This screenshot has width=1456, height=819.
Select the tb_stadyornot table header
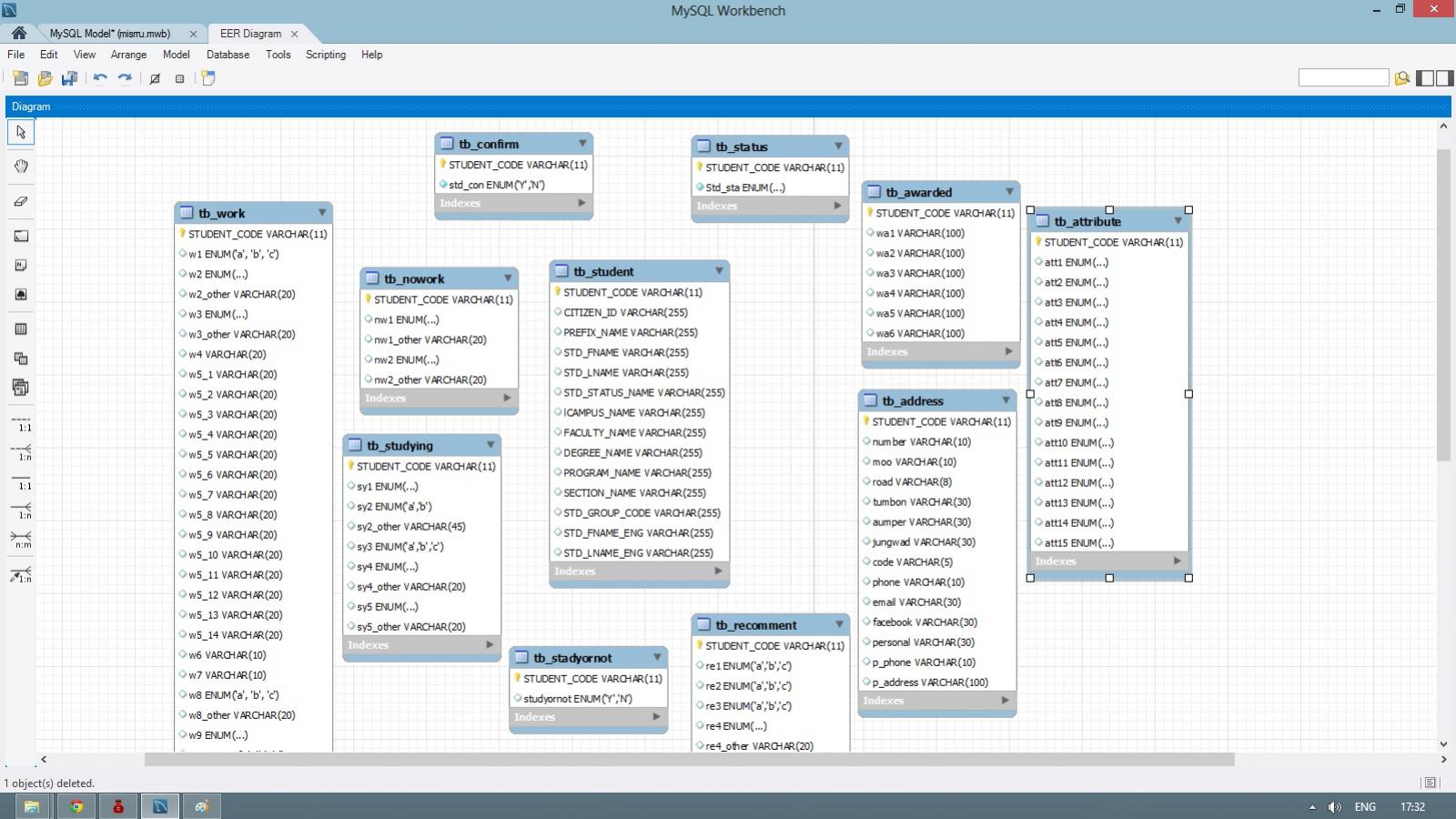[589, 658]
